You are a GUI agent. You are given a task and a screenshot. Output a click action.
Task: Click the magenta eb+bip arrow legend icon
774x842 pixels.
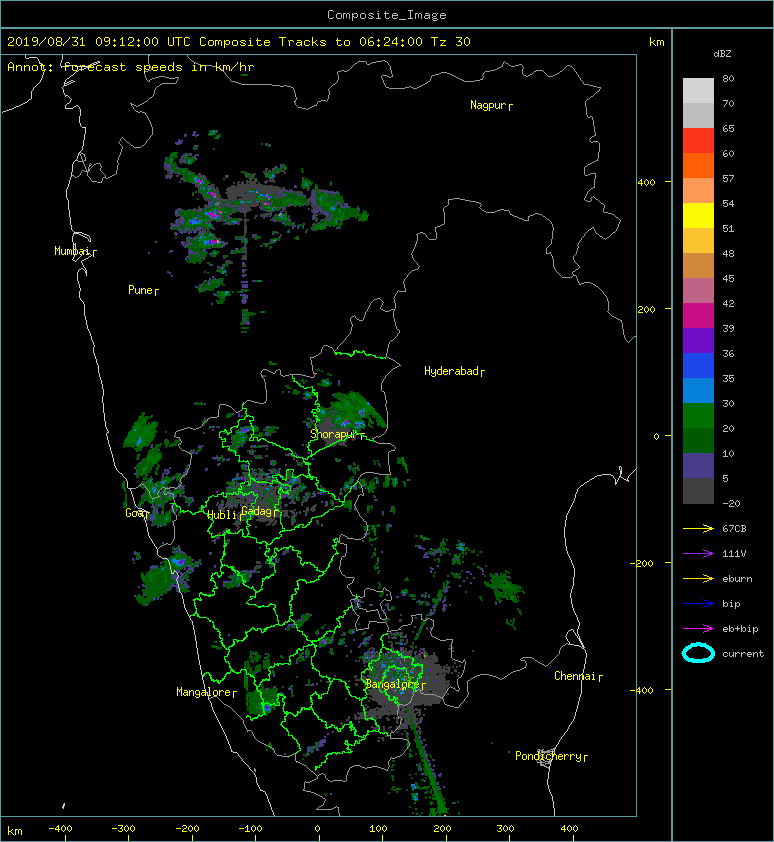(698, 629)
